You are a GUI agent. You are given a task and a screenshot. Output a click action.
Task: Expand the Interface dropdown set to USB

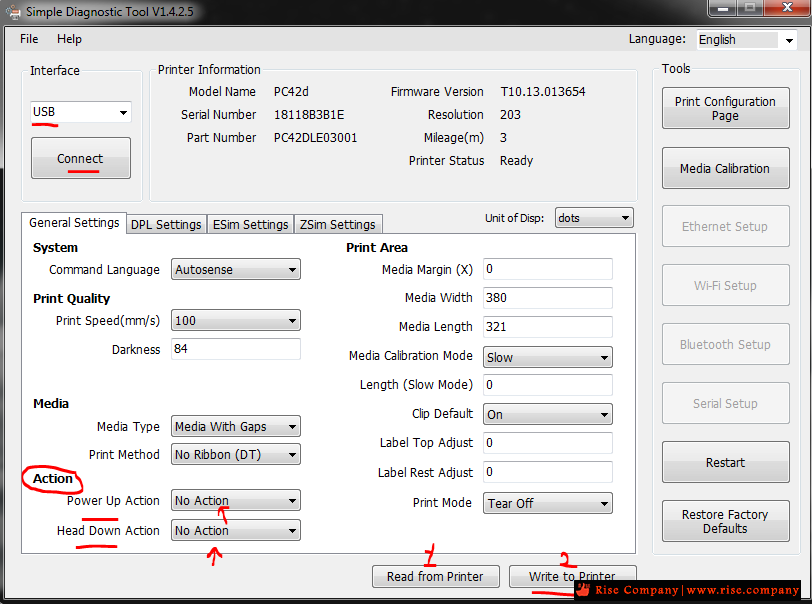pyautogui.click(x=81, y=112)
